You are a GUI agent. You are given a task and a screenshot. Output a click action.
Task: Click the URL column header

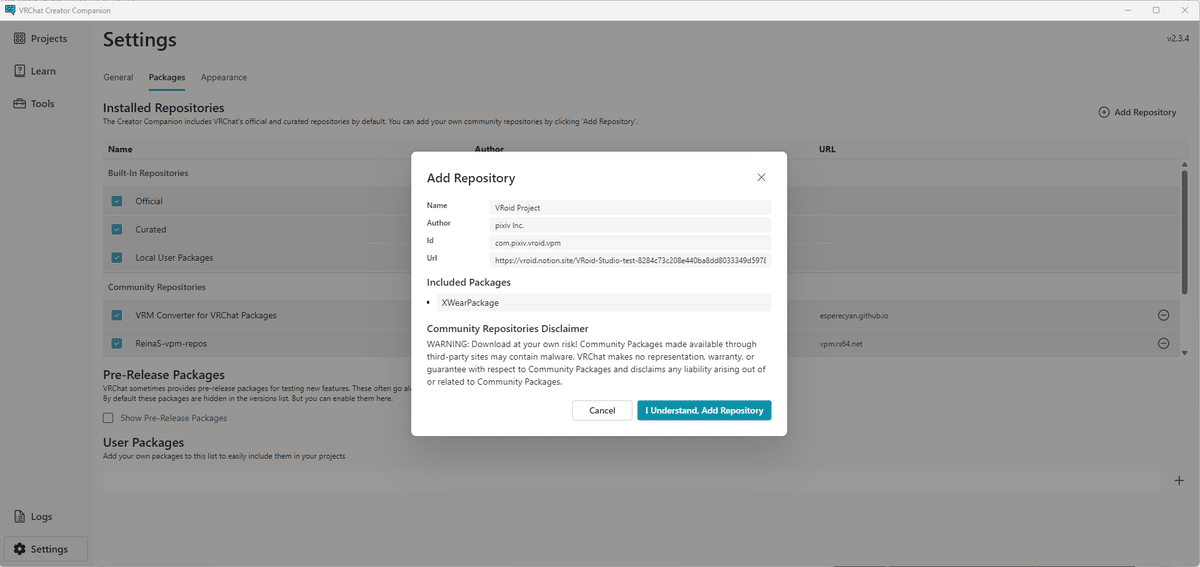coord(827,149)
